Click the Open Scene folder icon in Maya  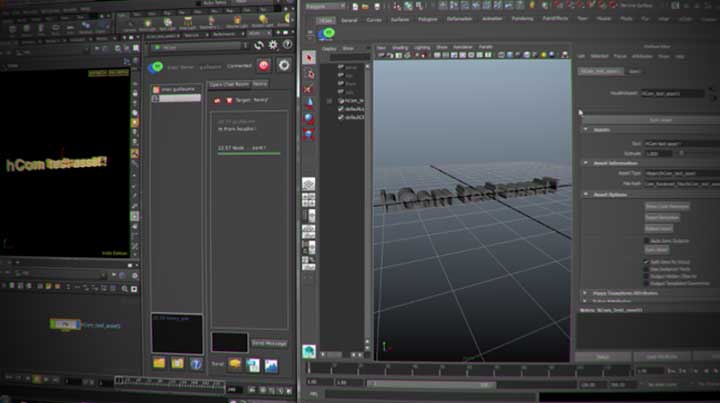(366, 6)
